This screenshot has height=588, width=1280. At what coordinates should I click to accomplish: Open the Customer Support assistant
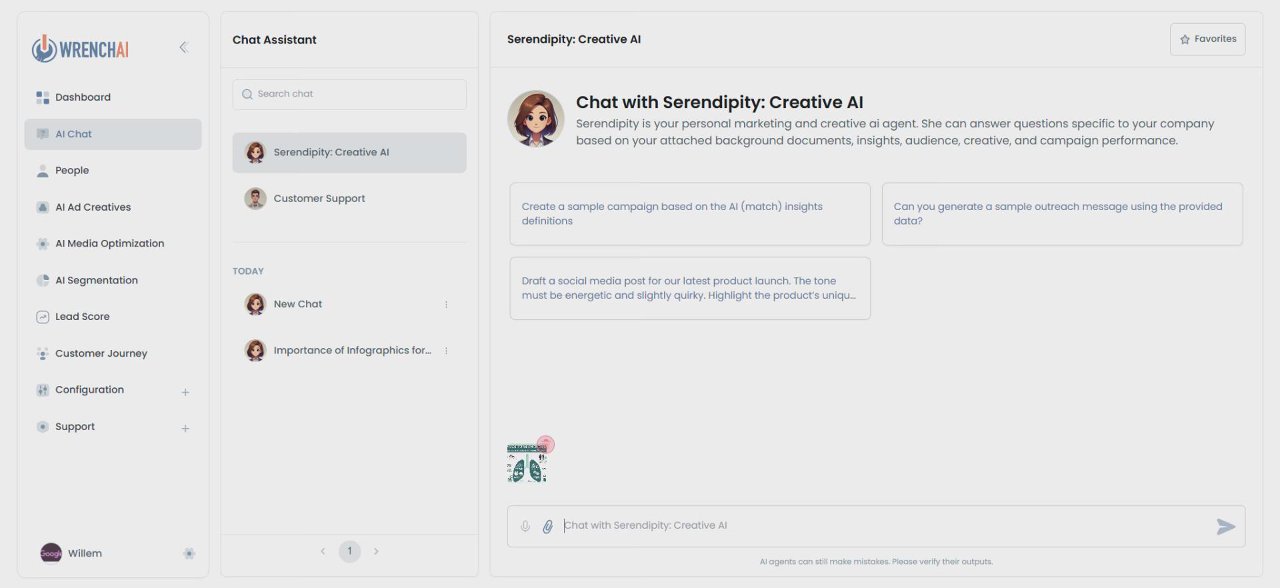319,198
